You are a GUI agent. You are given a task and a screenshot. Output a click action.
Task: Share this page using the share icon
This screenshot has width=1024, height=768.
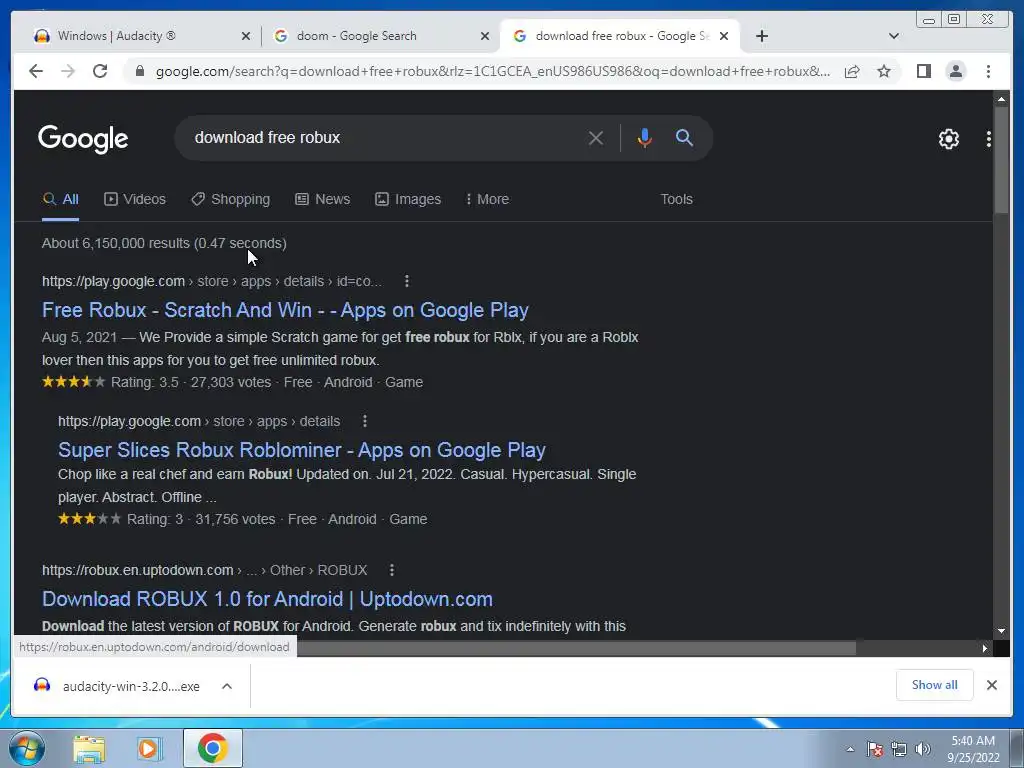pyautogui.click(x=852, y=71)
